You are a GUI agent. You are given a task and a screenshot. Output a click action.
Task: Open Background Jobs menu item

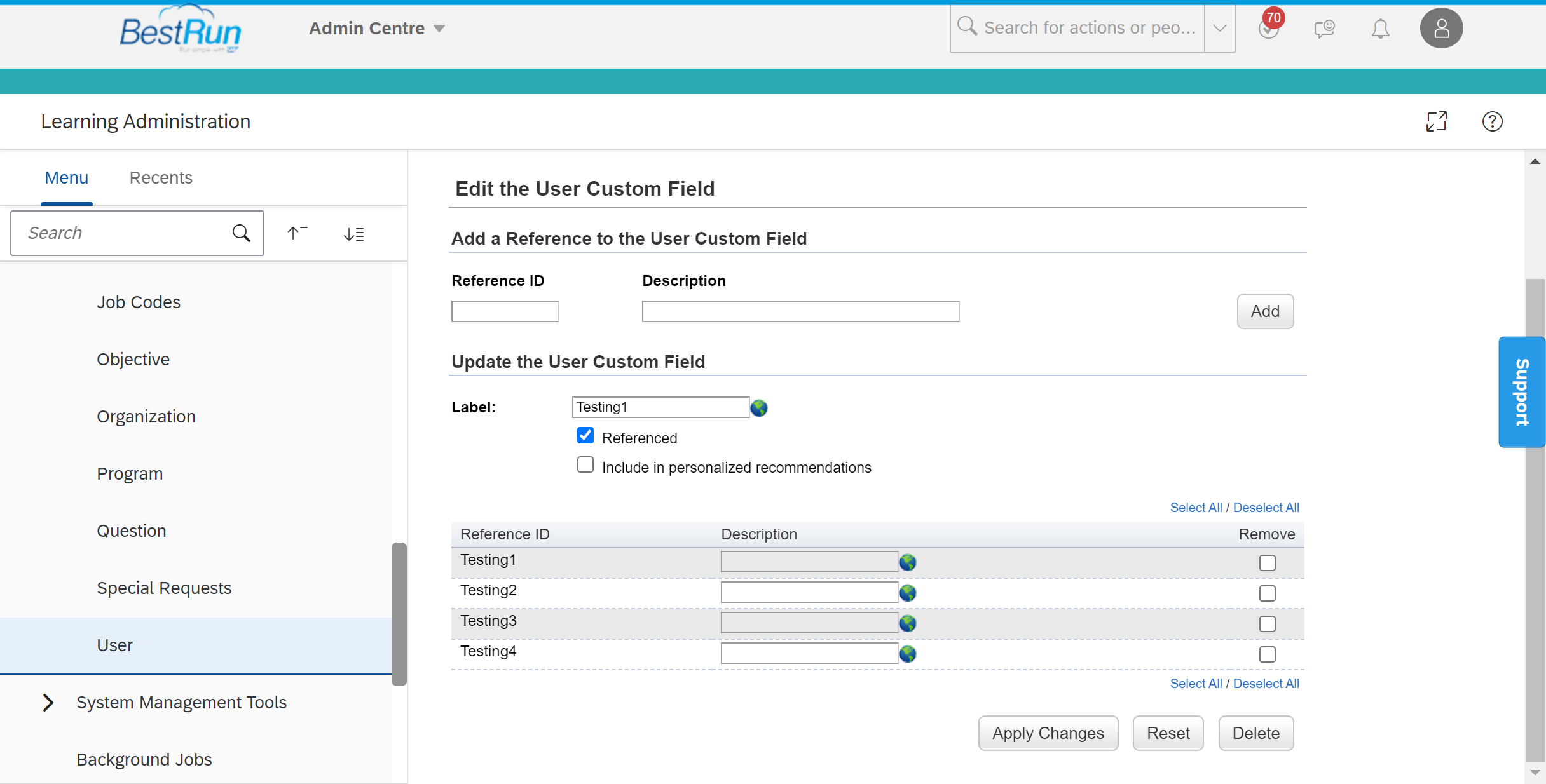pyautogui.click(x=144, y=760)
